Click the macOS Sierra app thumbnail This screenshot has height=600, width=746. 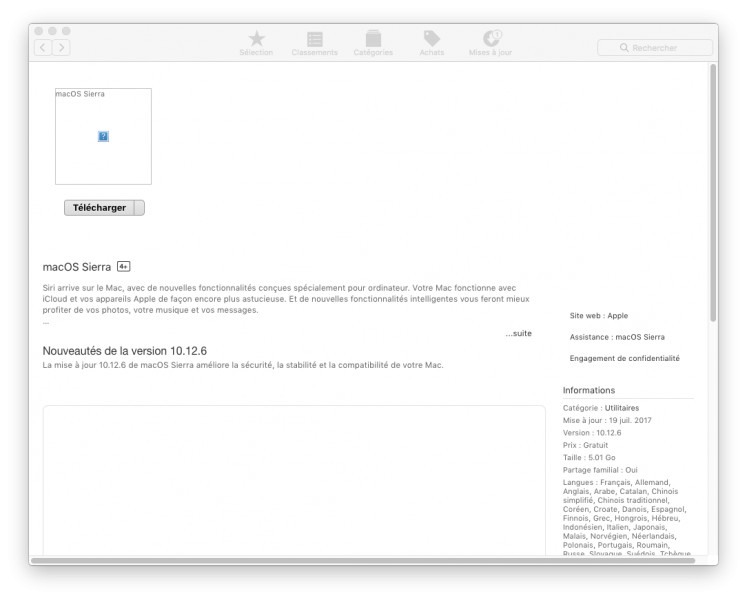tap(103, 137)
